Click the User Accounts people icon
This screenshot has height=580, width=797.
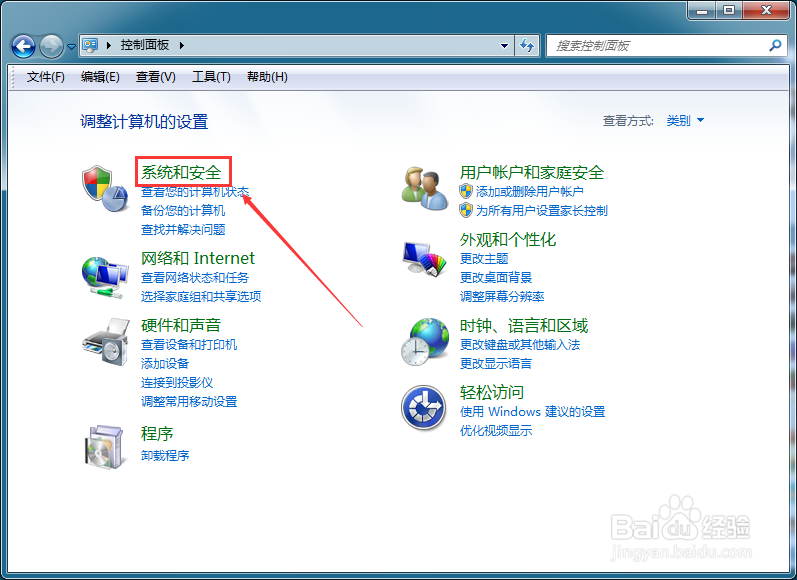point(424,189)
